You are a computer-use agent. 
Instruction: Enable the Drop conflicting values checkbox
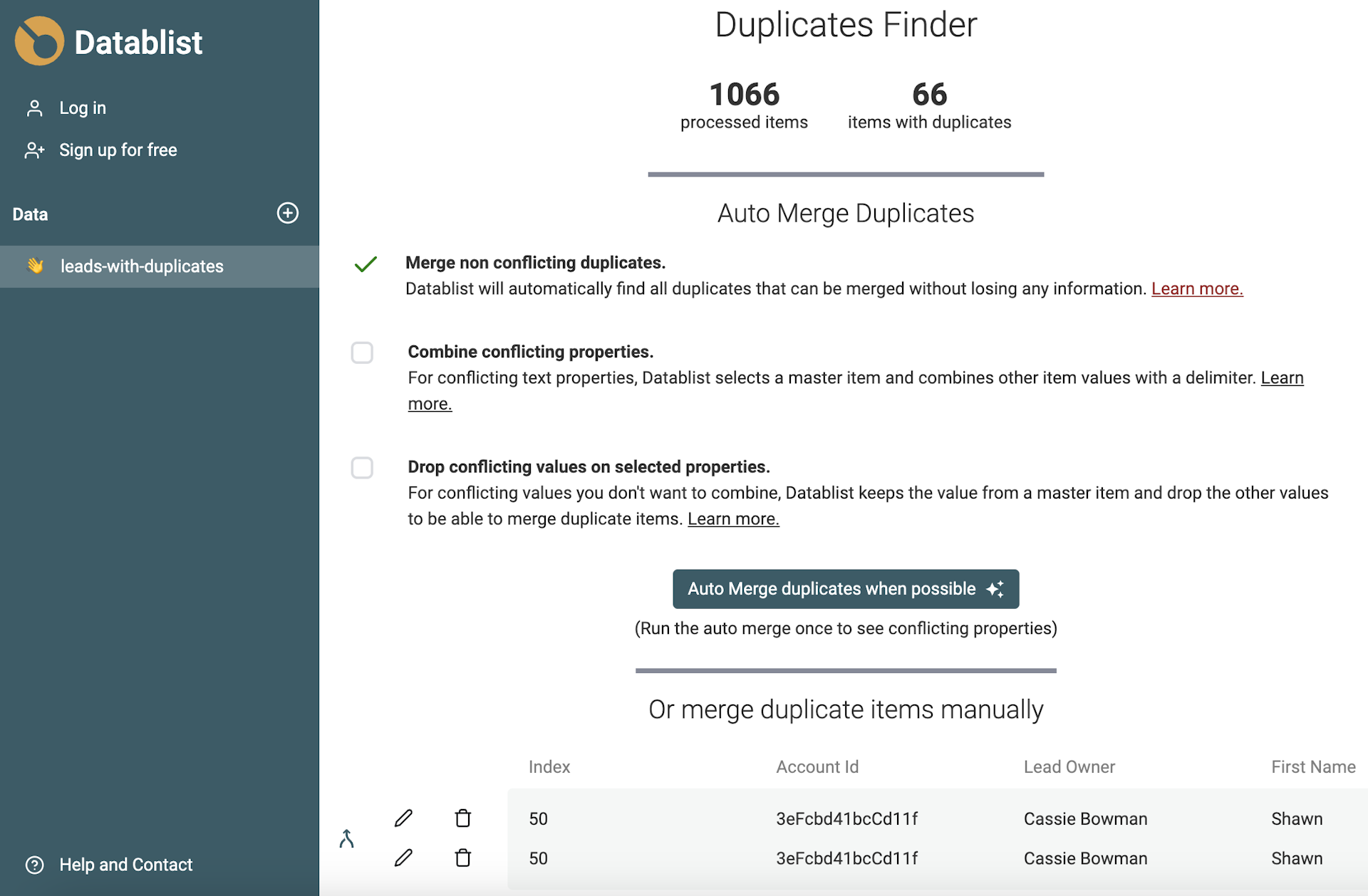[x=362, y=468]
